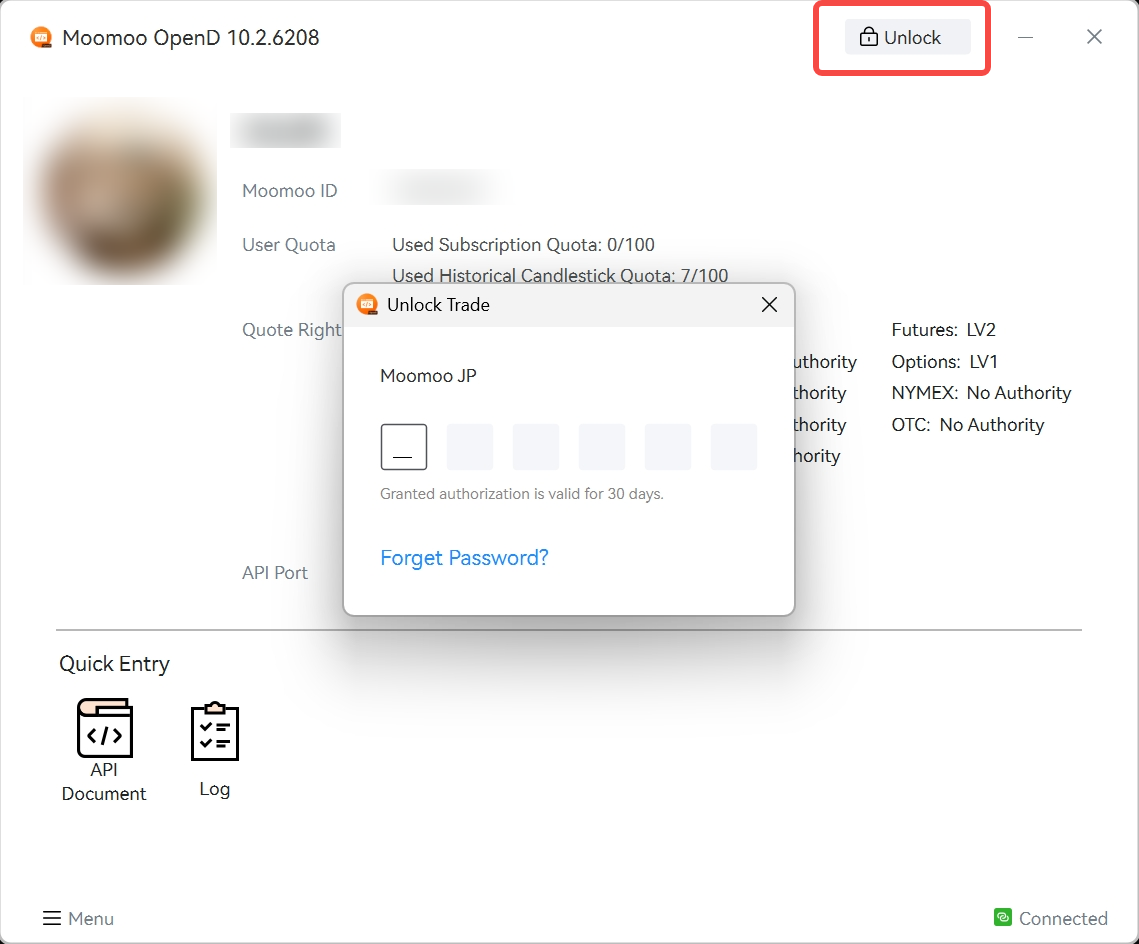Click the 'Moomoo OpenD 10.2.6208' title text
Image resolution: width=1139 pixels, height=944 pixels.
190,38
